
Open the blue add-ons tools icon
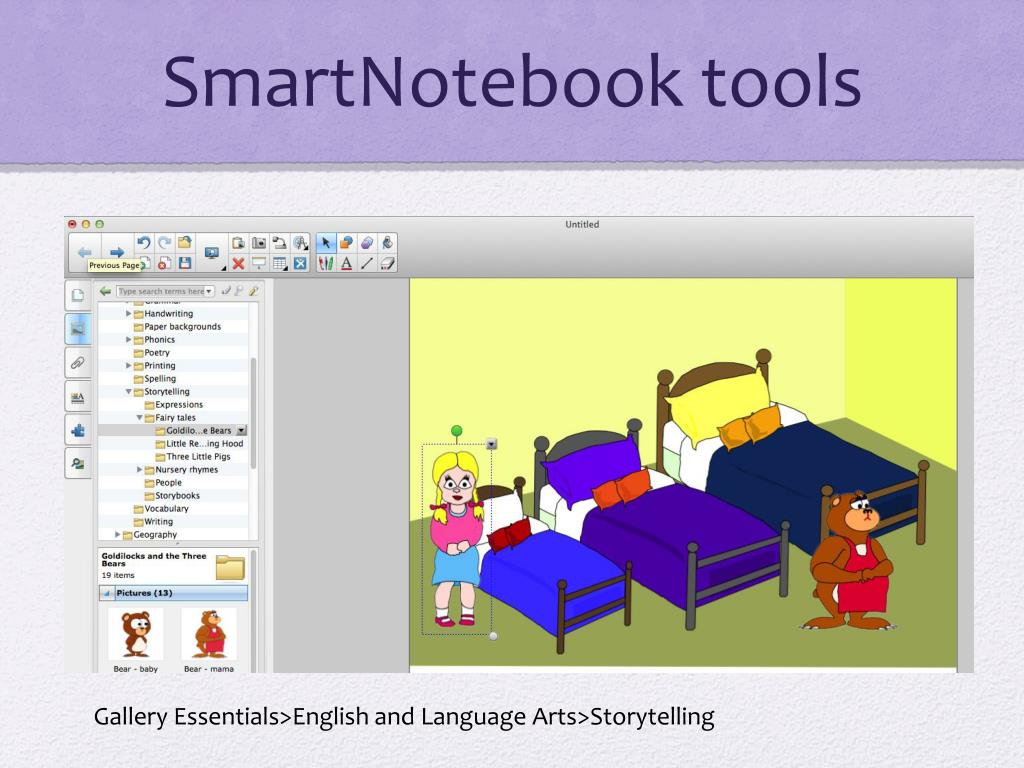(300, 263)
